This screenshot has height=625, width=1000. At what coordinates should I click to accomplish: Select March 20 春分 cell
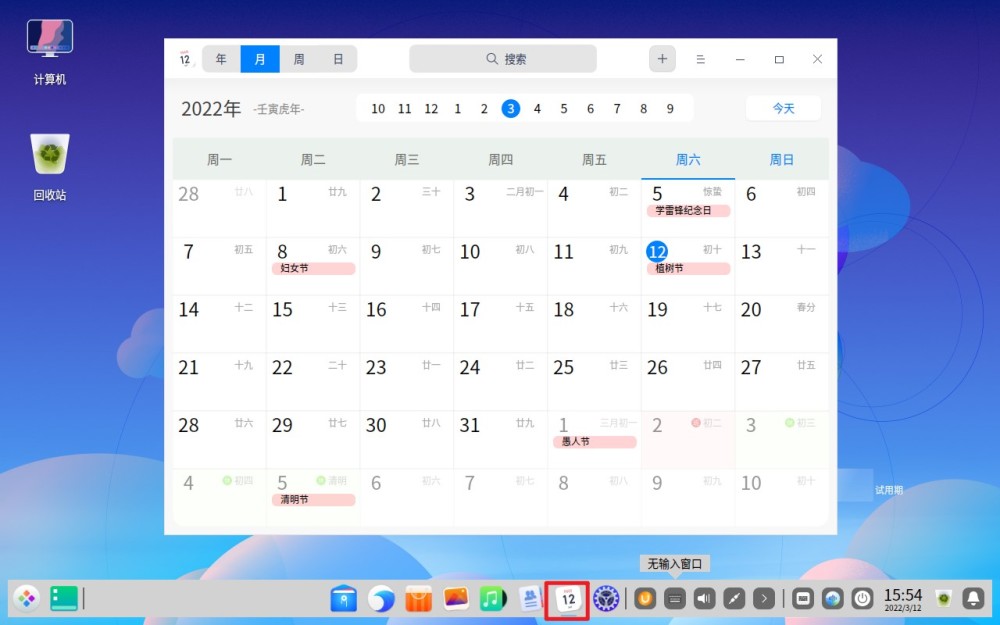point(782,324)
